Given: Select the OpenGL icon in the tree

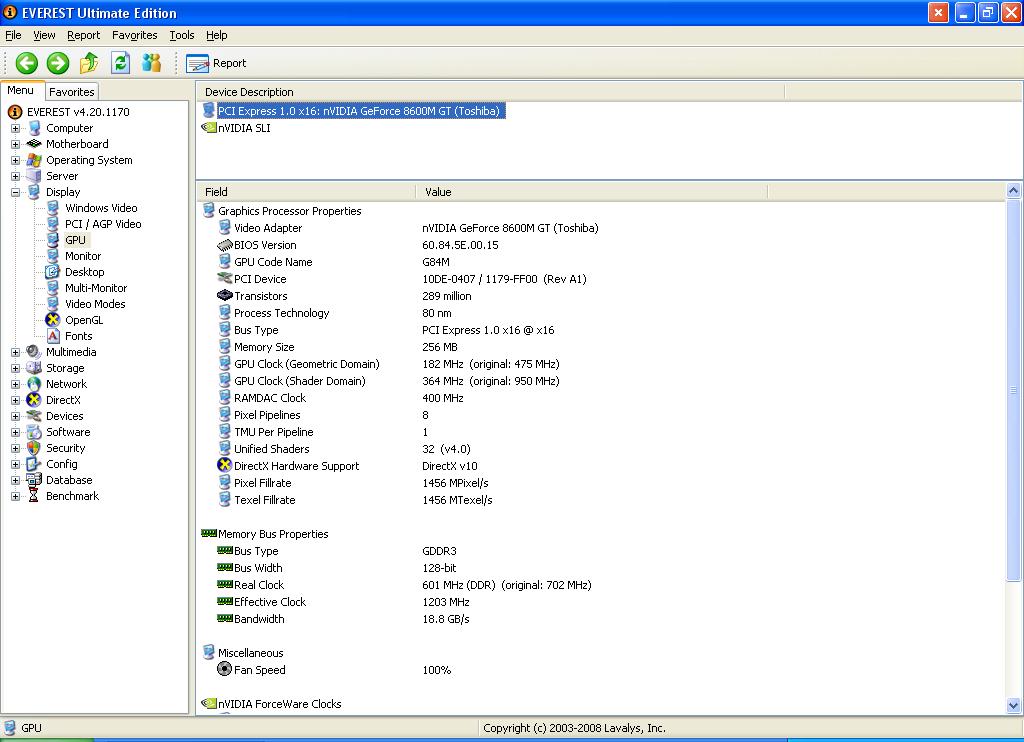Looking at the screenshot, I should click(53, 320).
